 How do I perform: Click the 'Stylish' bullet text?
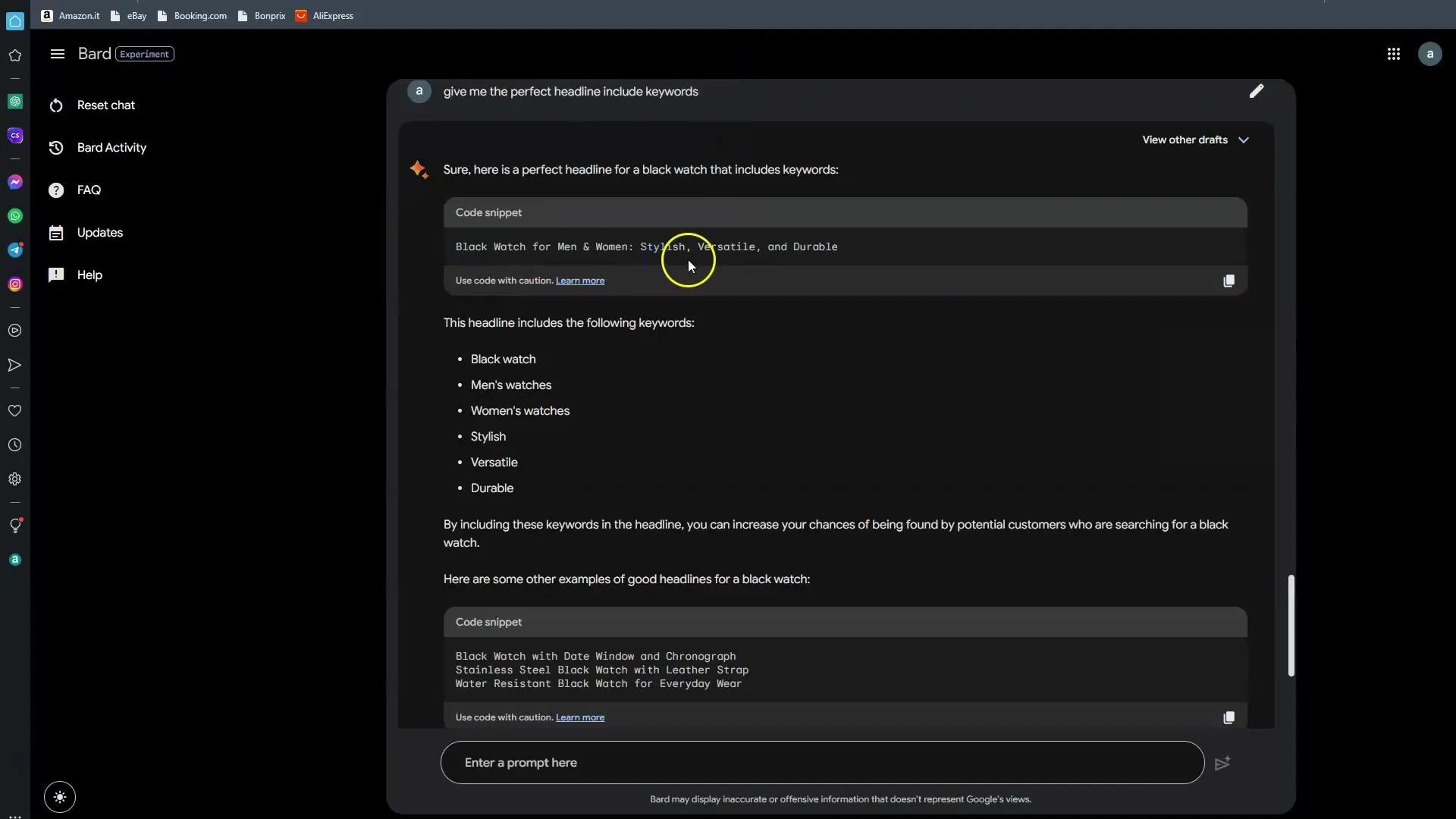(488, 437)
